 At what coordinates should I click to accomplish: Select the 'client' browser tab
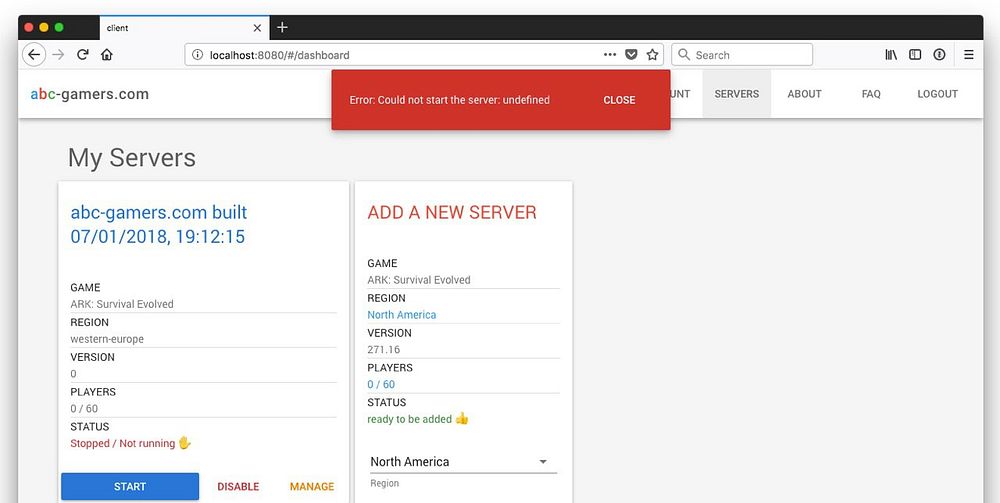(x=184, y=28)
